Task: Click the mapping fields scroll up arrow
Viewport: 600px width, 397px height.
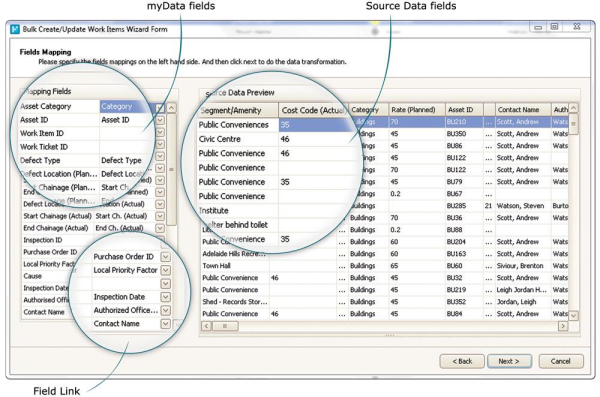Action: [171, 108]
